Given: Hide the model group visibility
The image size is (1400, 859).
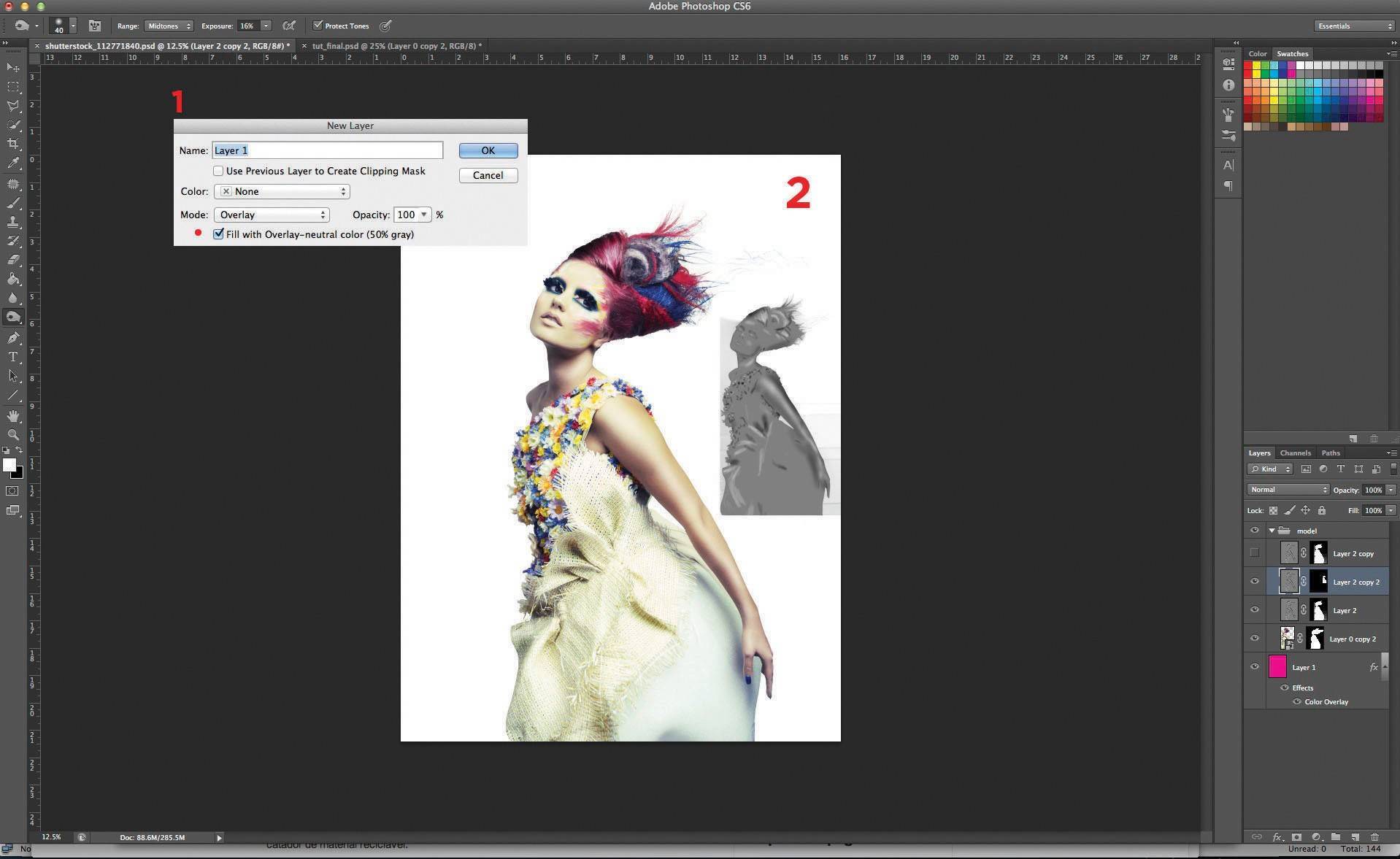Looking at the screenshot, I should point(1255,531).
